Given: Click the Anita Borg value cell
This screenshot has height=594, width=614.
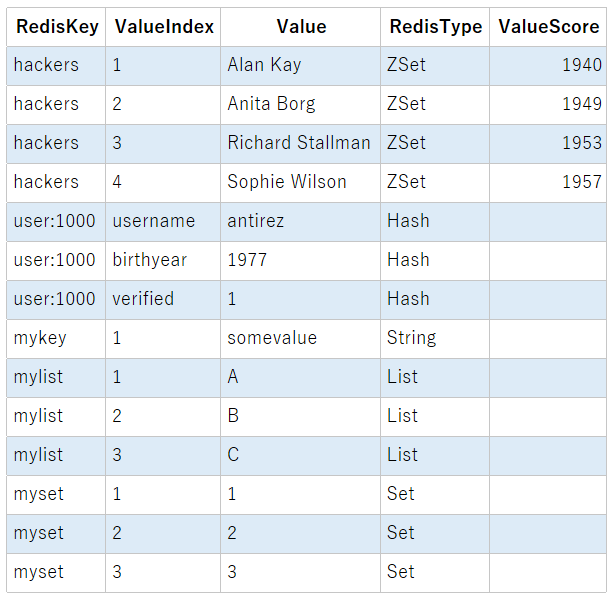Looking at the screenshot, I should (301, 105).
